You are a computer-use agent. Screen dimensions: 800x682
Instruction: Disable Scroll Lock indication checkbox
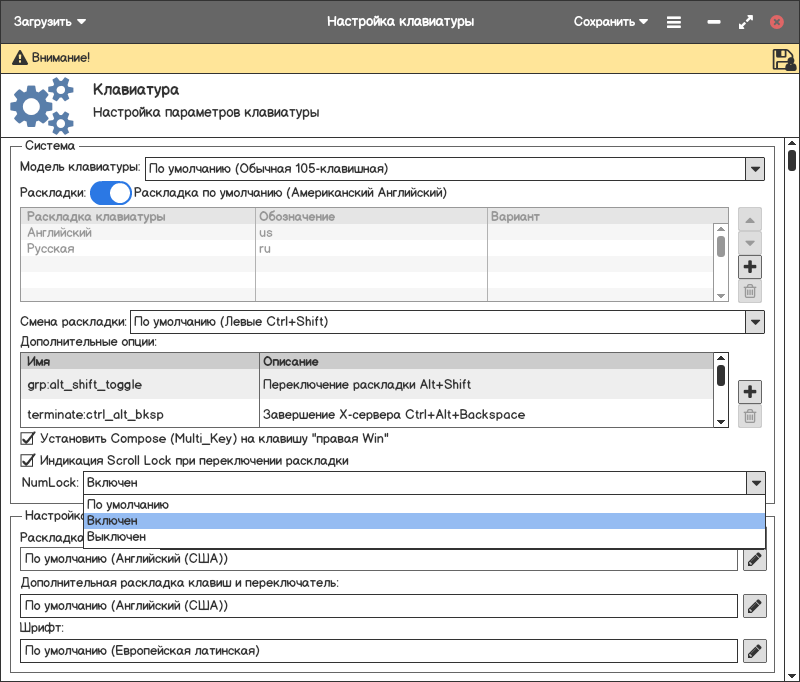28,461
